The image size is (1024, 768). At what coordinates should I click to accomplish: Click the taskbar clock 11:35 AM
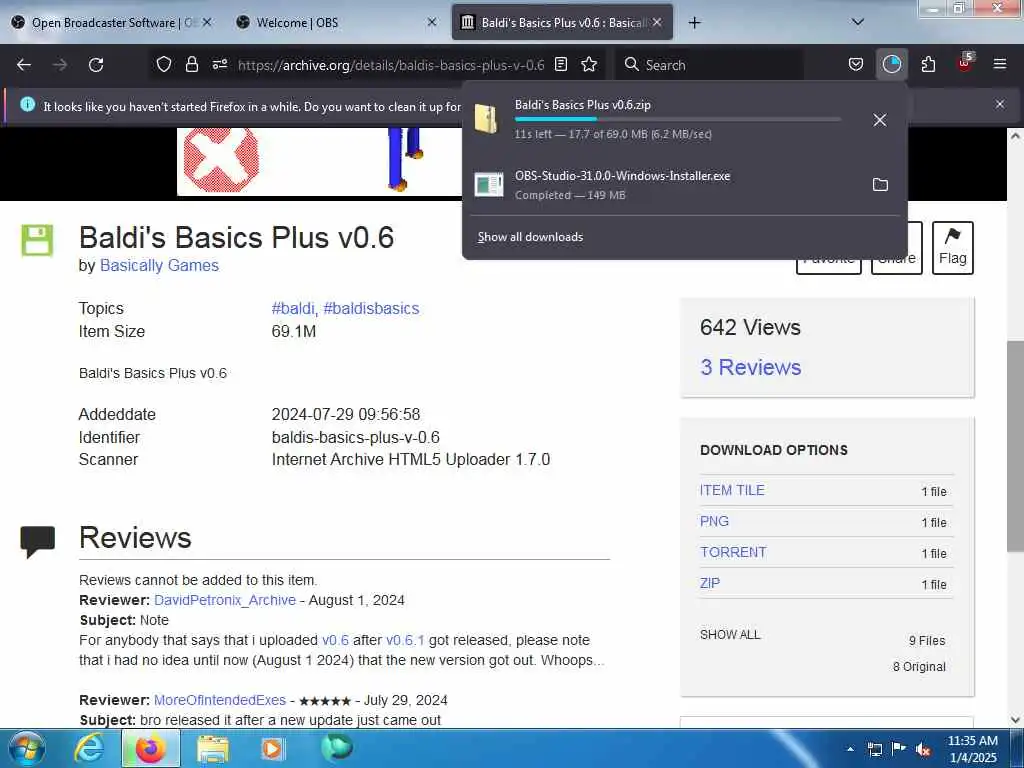coord(972,741)
